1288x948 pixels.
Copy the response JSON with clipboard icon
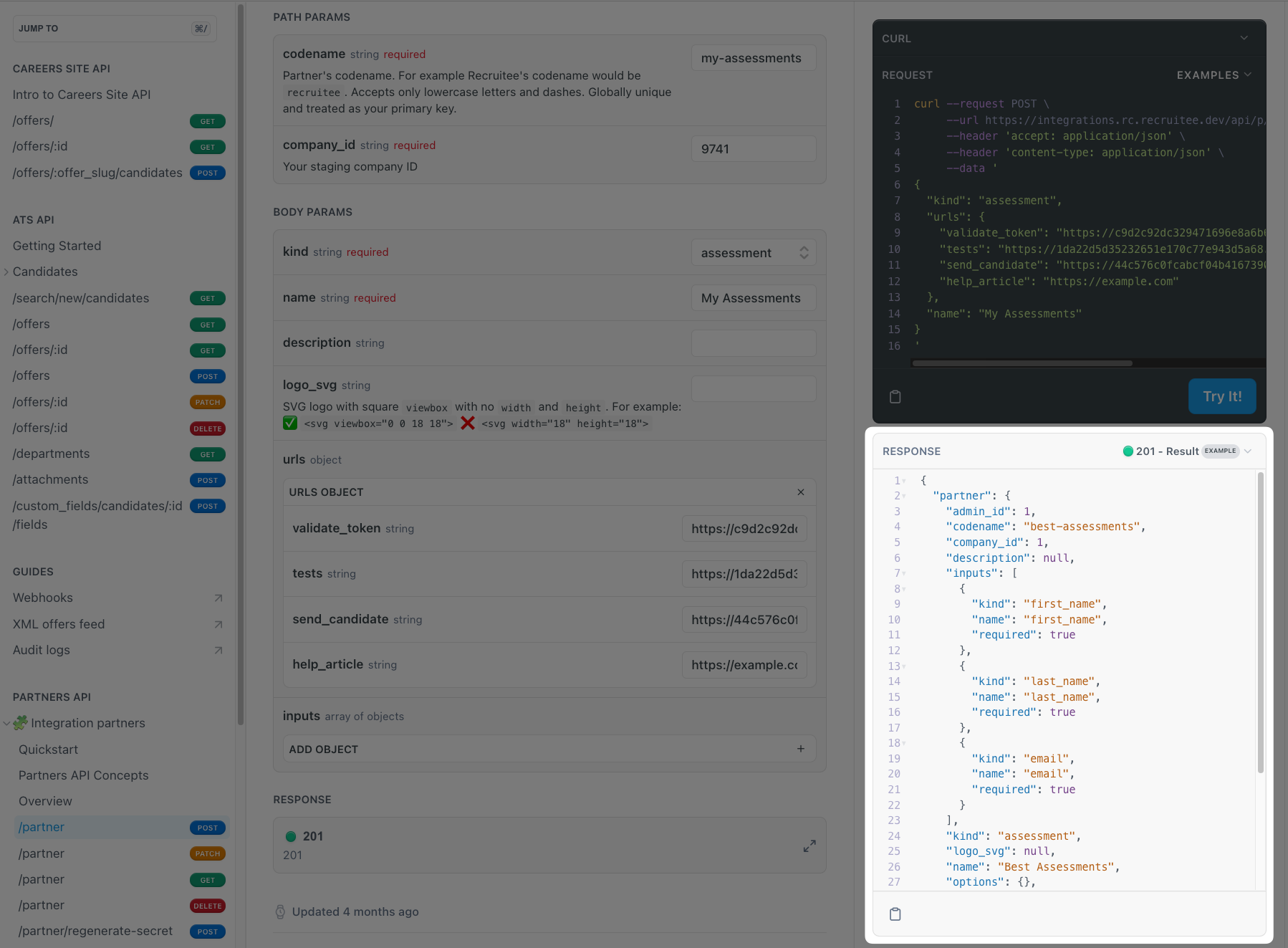[x=895, y=914]
